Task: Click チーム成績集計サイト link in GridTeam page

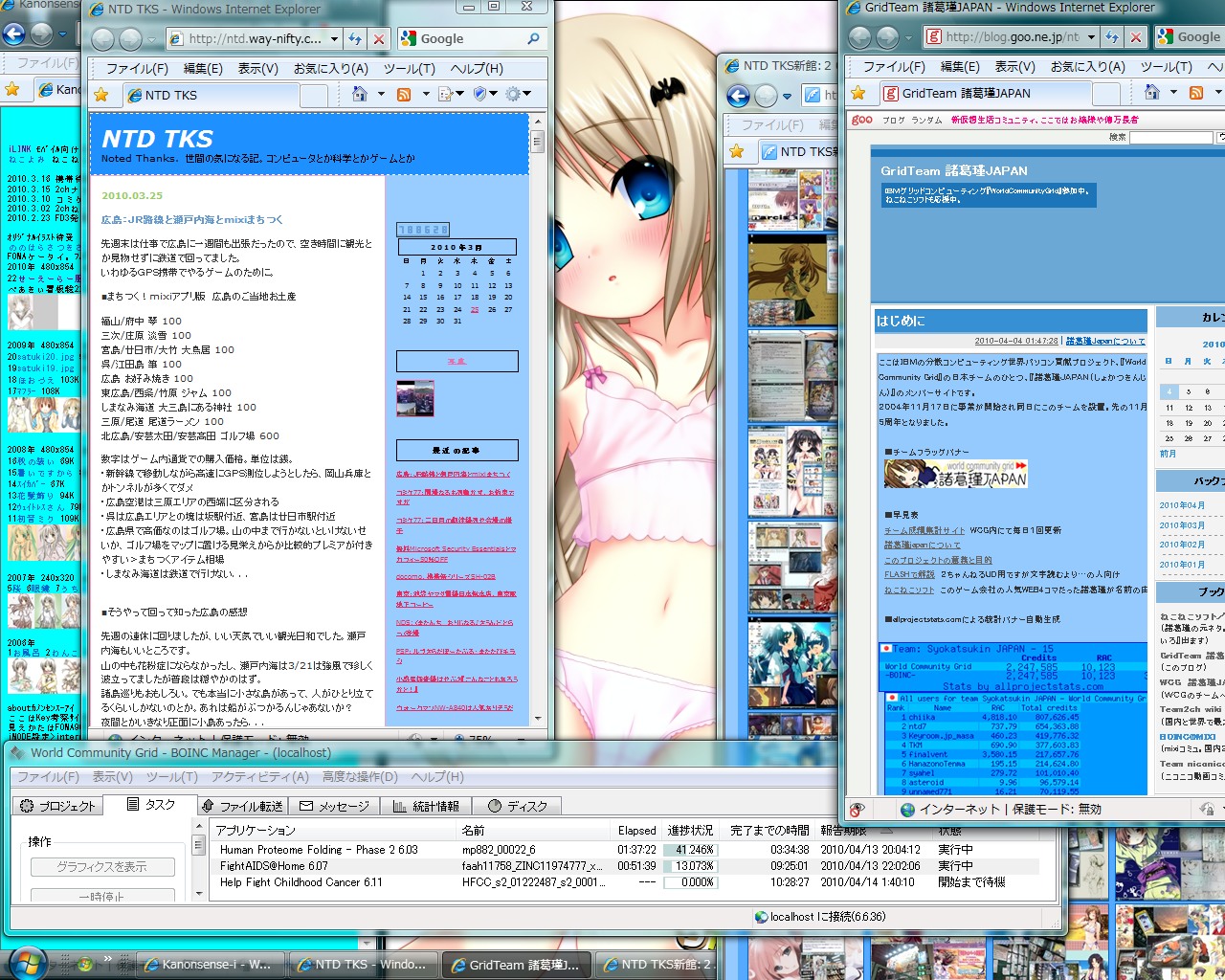Action: tap(924, 530)
